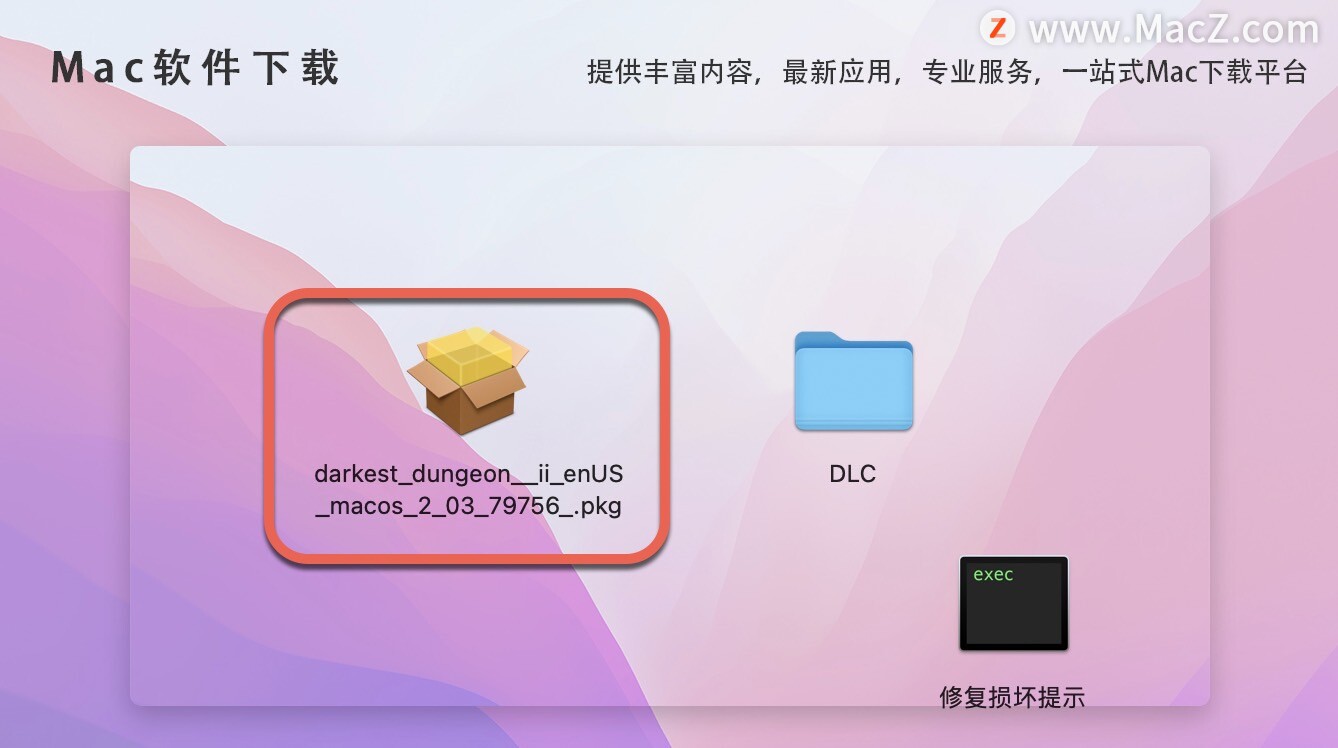Screen dimensions: 1338x748
Task: Click the green exec text inside terminal icon
Action: [x=993, y=574]
